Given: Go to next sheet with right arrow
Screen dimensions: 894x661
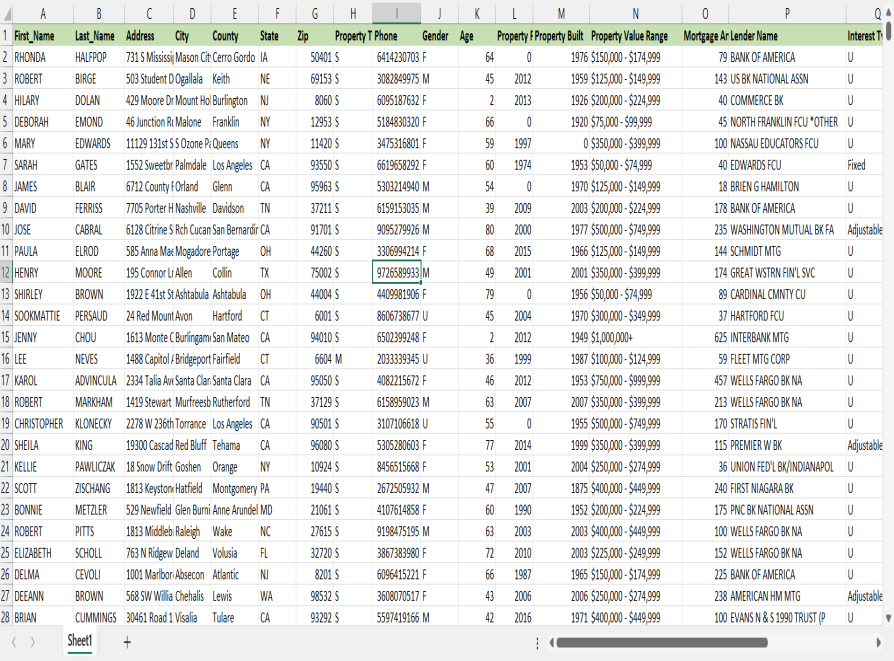Looking at the screenshot, I should click(x=32, y=642).
